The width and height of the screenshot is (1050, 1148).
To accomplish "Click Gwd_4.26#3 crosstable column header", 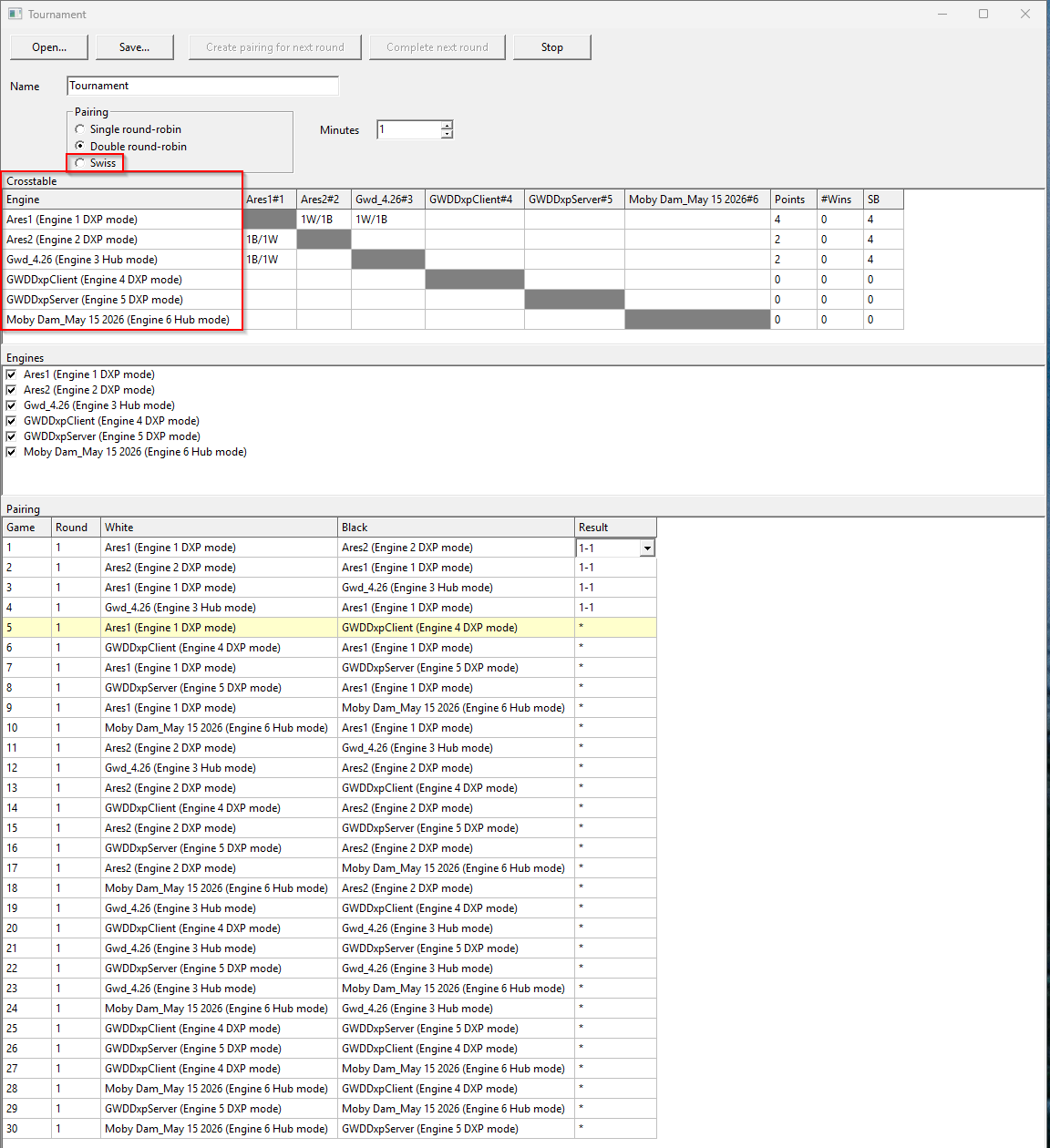I will click(388, 200).
